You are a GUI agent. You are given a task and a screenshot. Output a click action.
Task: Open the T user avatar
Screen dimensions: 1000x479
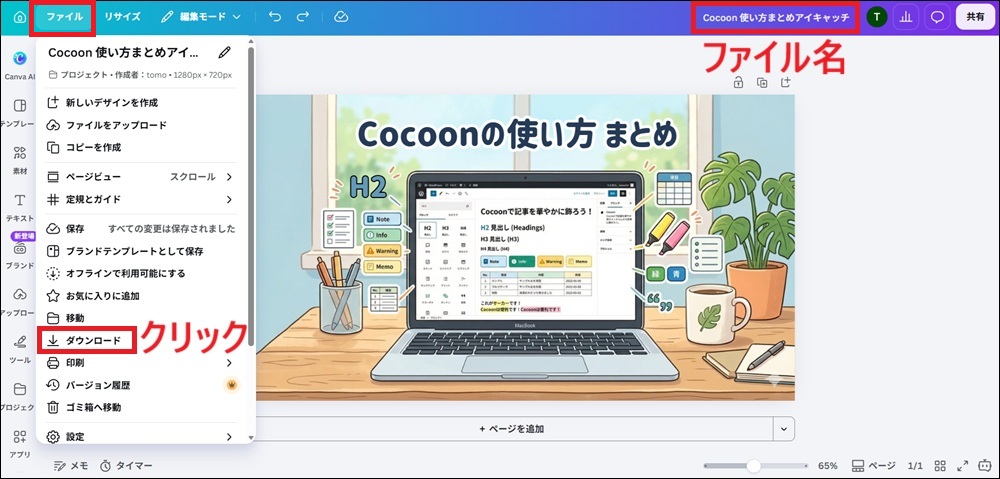point(877,17)
